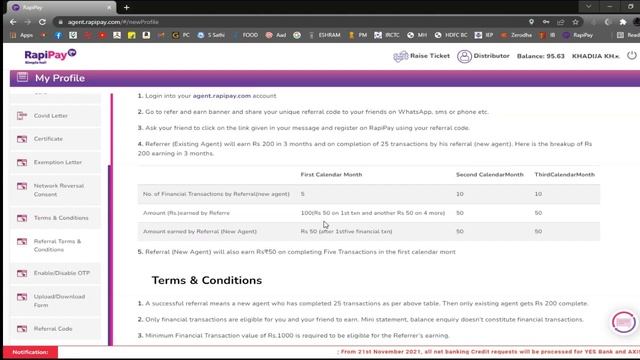Click the Enable/Disable OTP sidebar icon
The height and width of the screenshot is (360, 640).
coord(22,273)
